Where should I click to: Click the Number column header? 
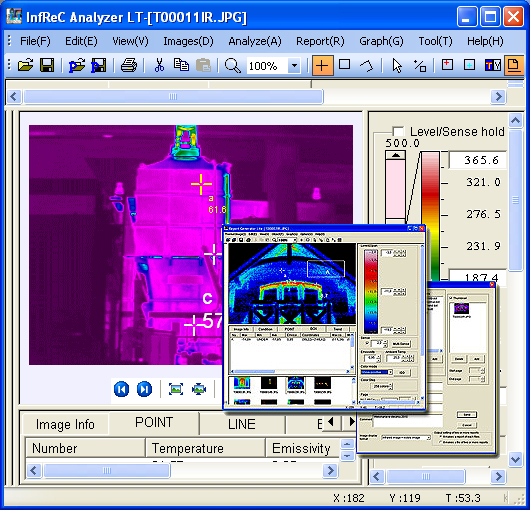(x=85, y=448)
